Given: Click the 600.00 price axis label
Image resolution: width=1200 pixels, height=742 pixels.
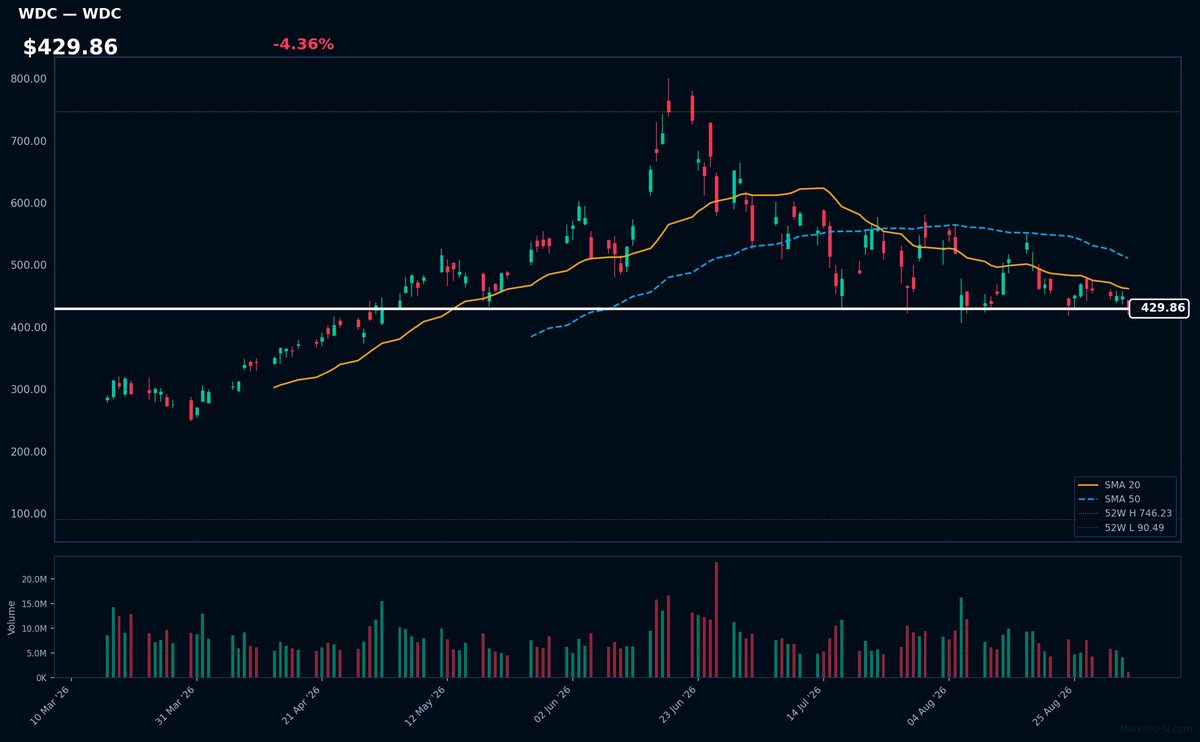Looking at the screenshot, I should [x=29, y=203].
